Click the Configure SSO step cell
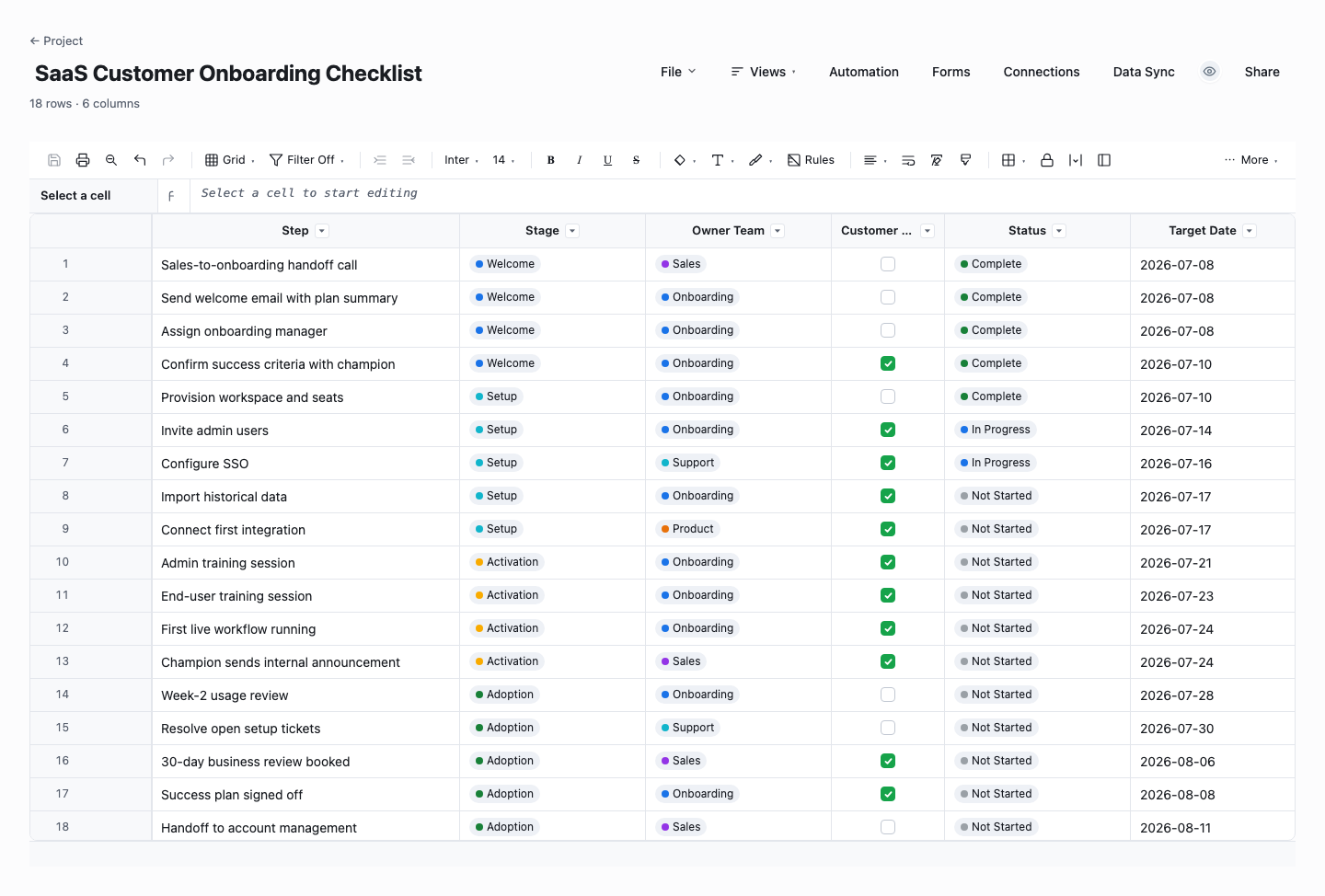The width and height of the screenshot is (1325, 896). point(305,463)
